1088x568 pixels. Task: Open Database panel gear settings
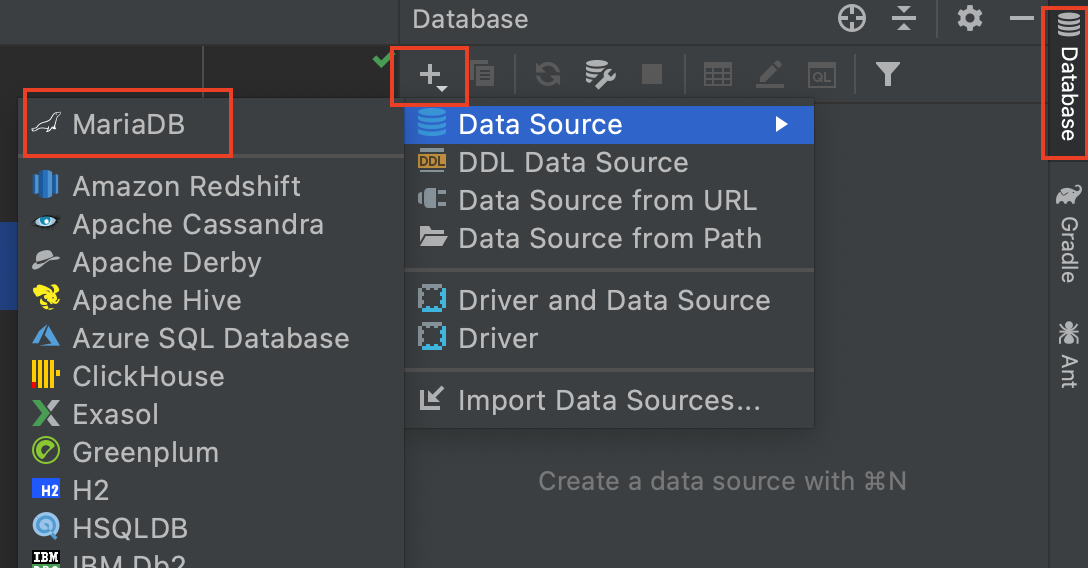click(x=969, y=18)
